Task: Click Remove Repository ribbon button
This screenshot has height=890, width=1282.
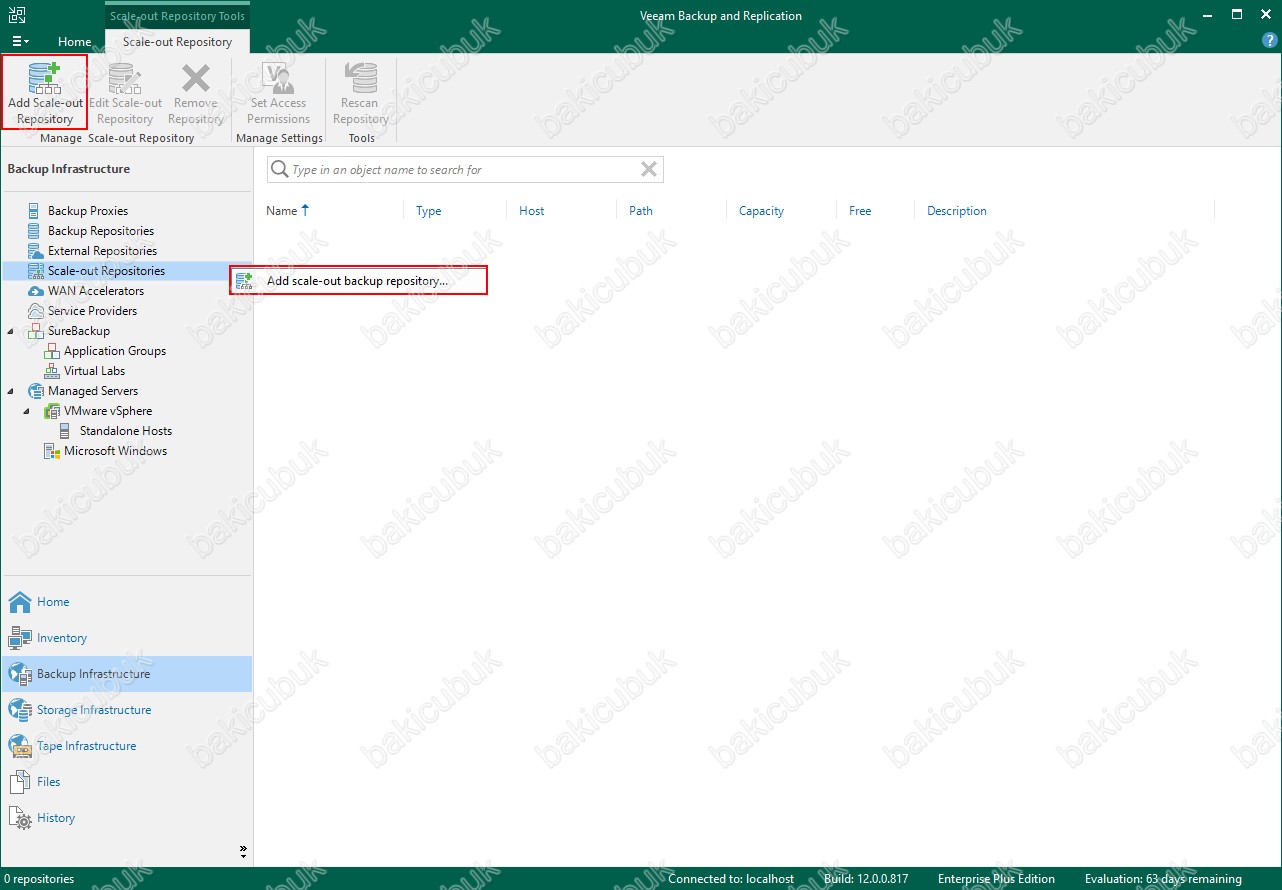Action: pyautogui.click(x=195, y=92)
